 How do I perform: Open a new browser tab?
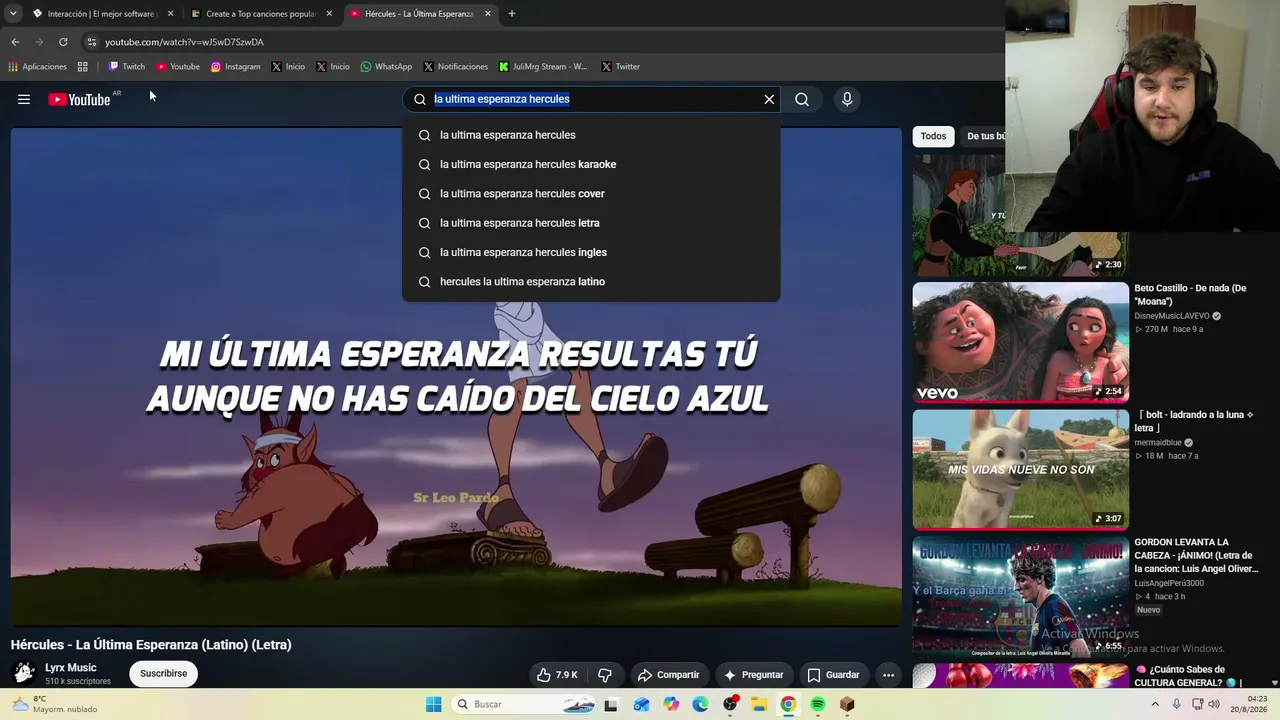pyautogui.click(x=512, y=14)
